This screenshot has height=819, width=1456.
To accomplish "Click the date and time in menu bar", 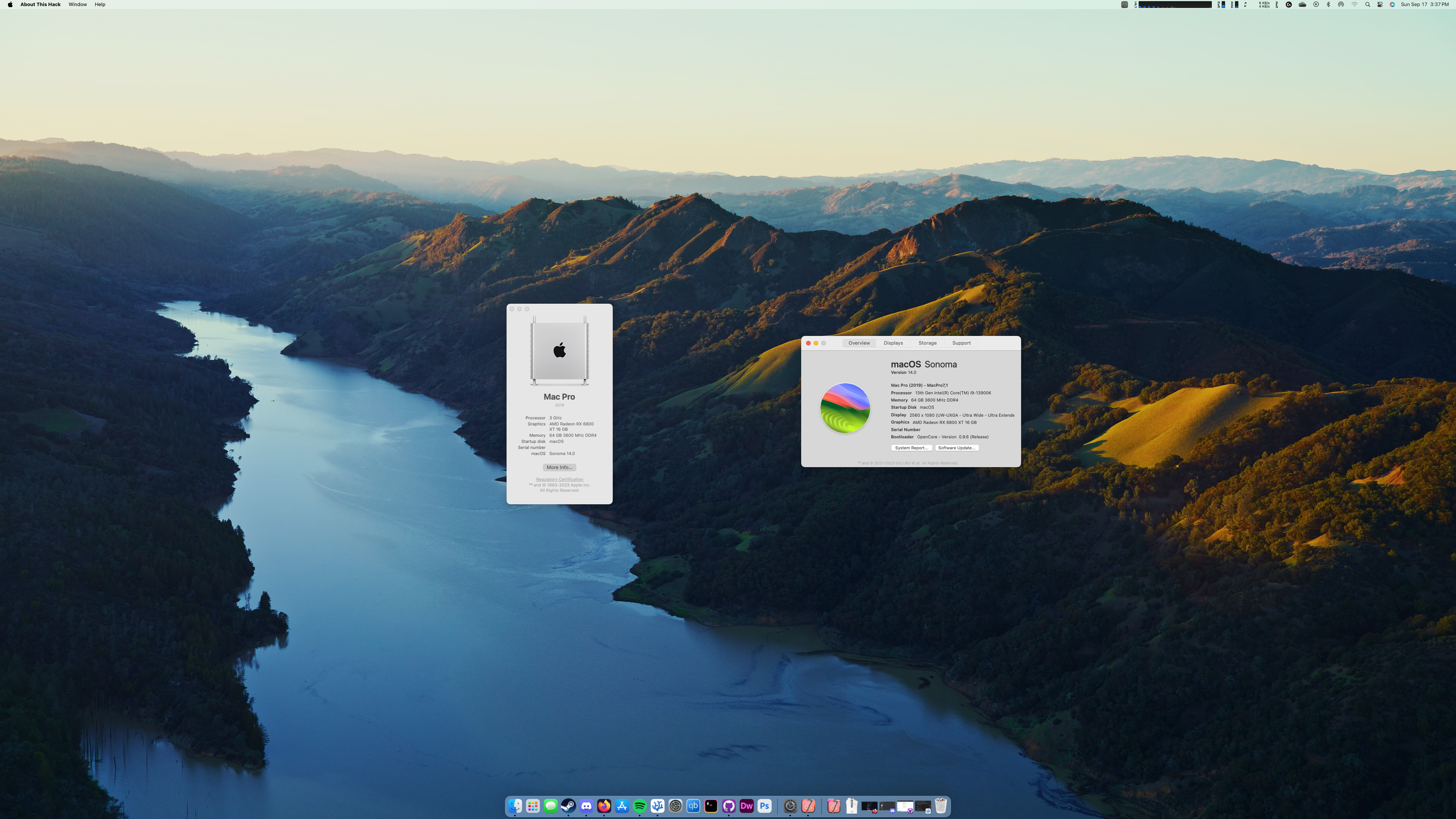I will pos(1425,5).
